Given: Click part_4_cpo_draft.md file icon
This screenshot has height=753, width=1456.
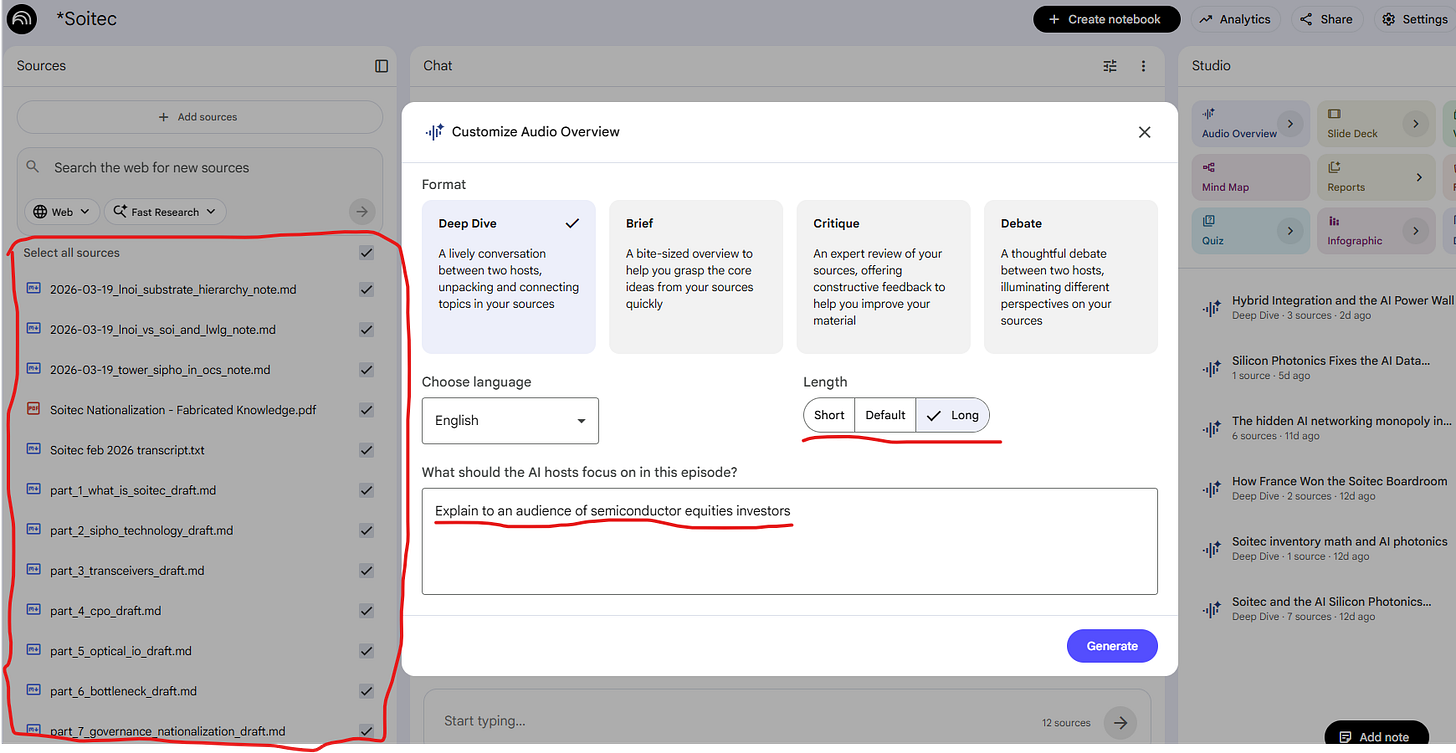Looking at the screenshot, I should (x=33, y=610).
